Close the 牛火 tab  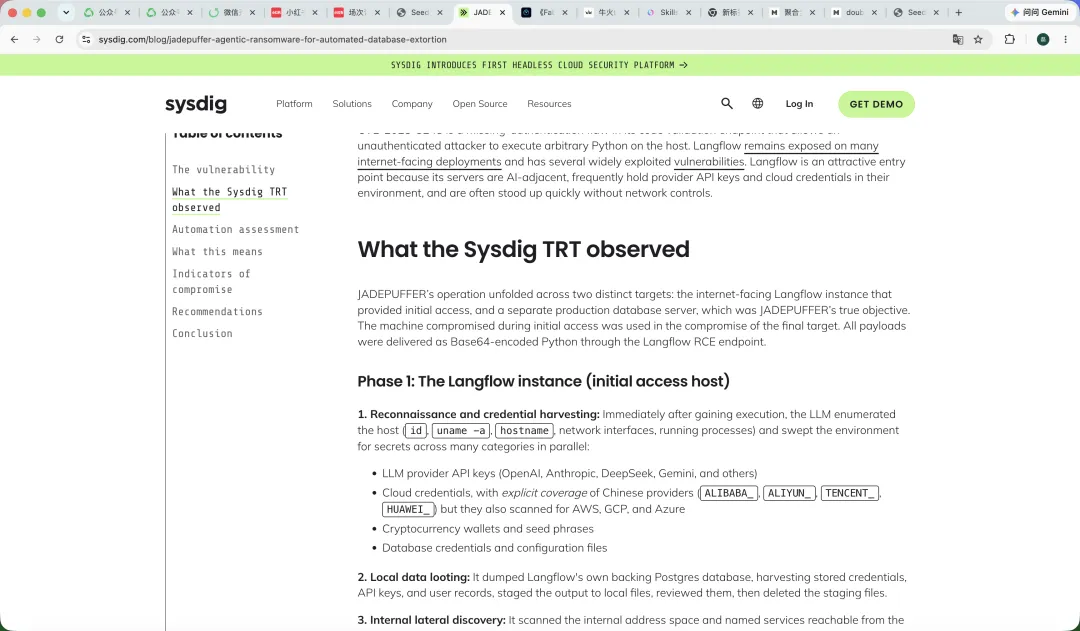tap(626, 12)
